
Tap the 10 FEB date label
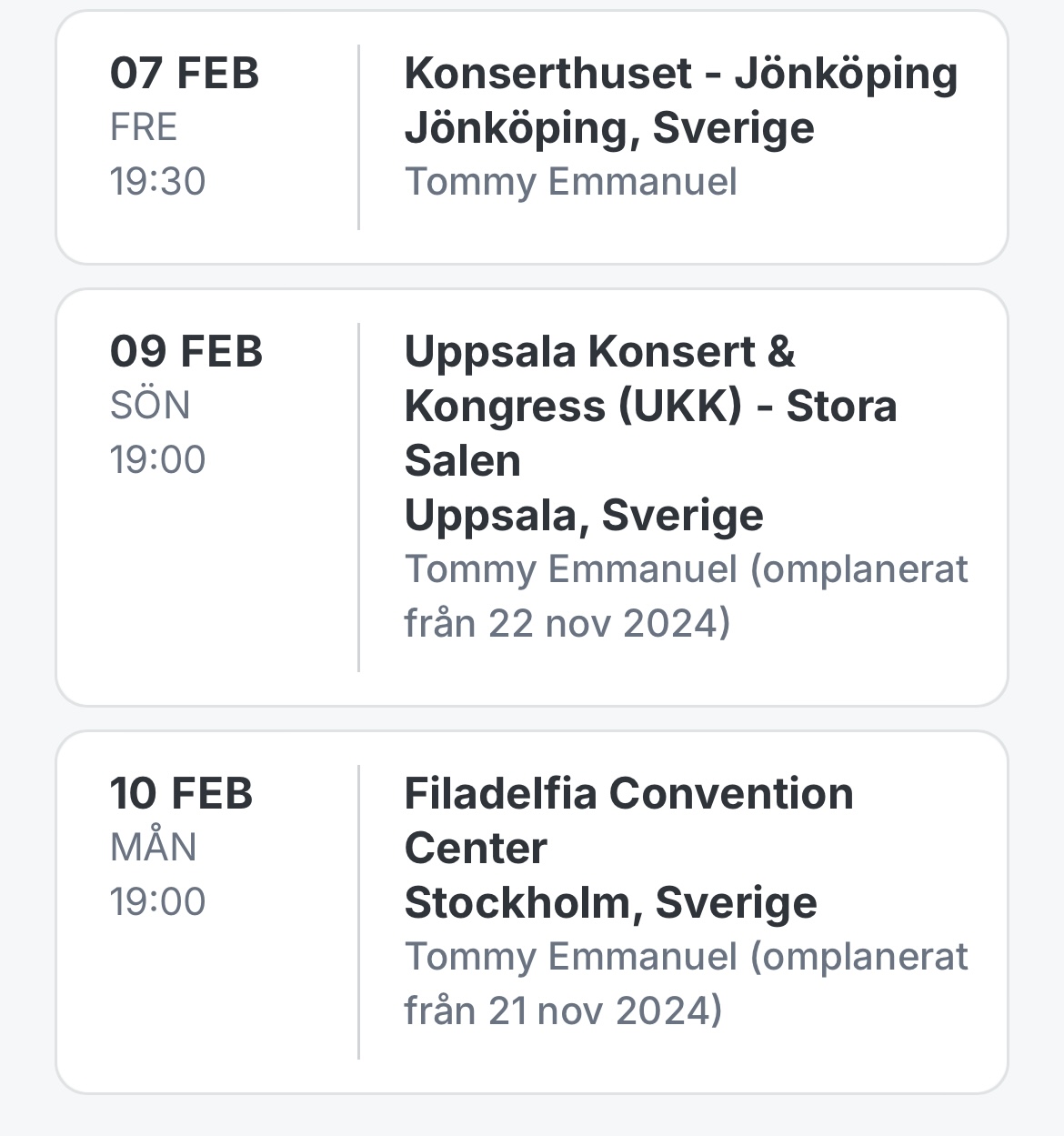[182, 793]
